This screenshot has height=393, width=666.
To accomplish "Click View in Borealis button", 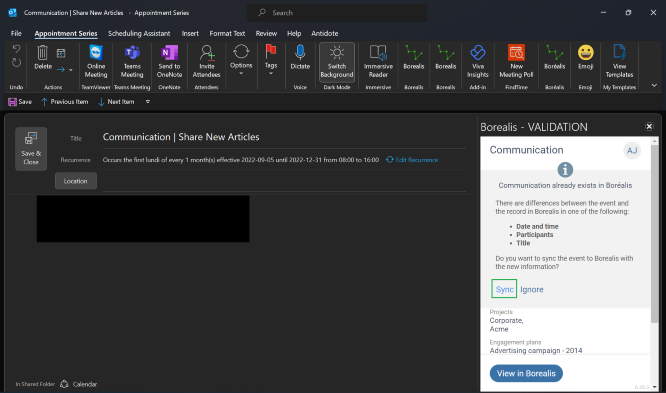I will tap(526, 373).
